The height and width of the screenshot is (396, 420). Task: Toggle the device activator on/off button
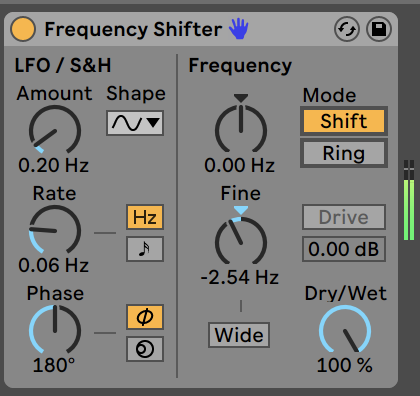point(23,29)
